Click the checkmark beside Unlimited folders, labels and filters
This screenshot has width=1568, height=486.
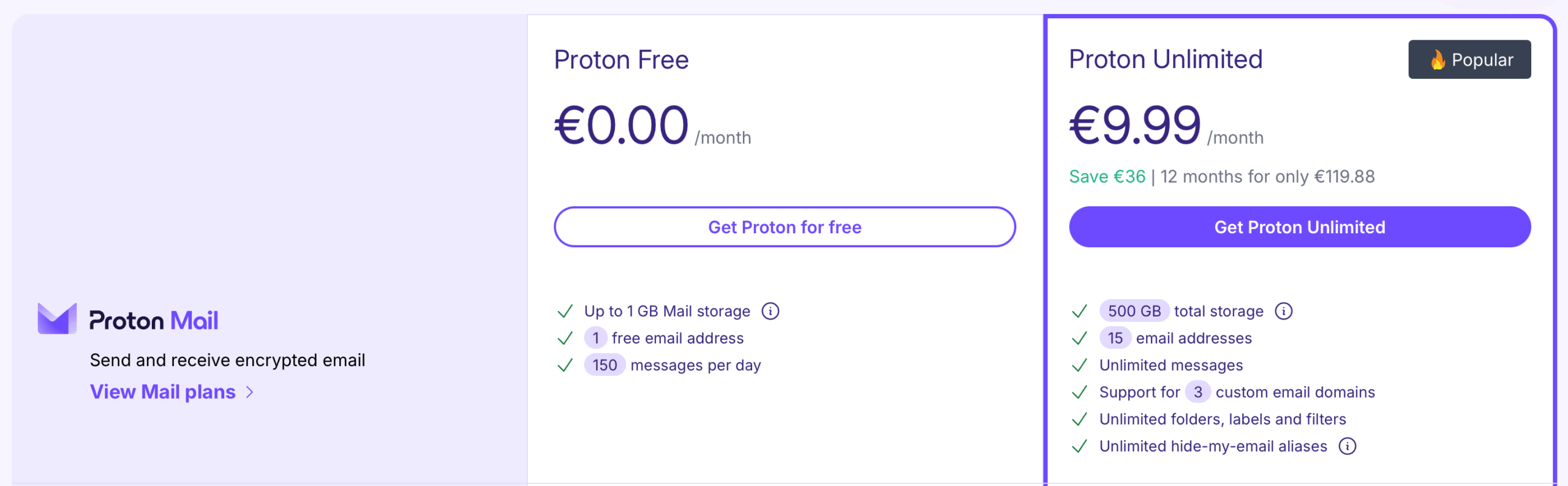pos(1080,419)
